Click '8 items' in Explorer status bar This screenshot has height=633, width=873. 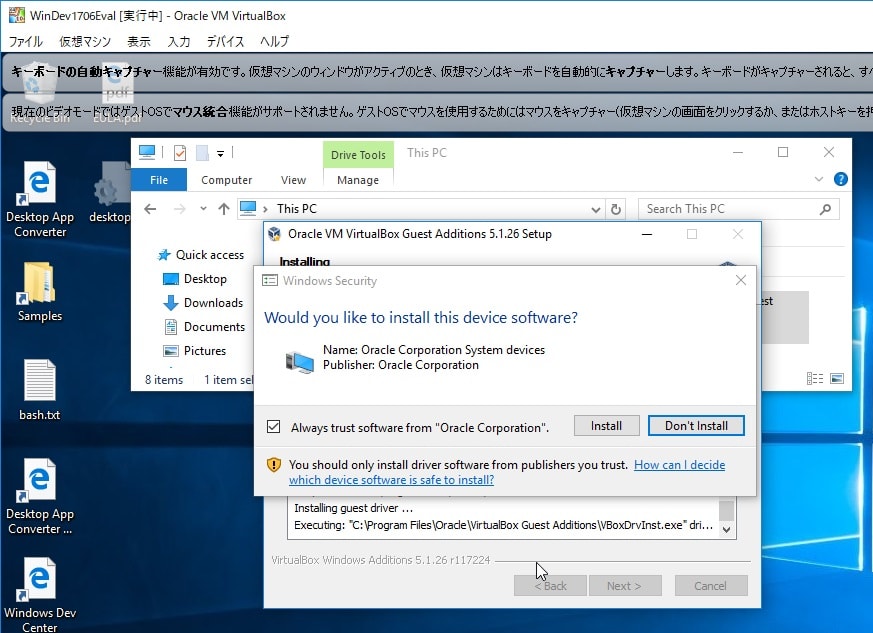coord(164,380)
